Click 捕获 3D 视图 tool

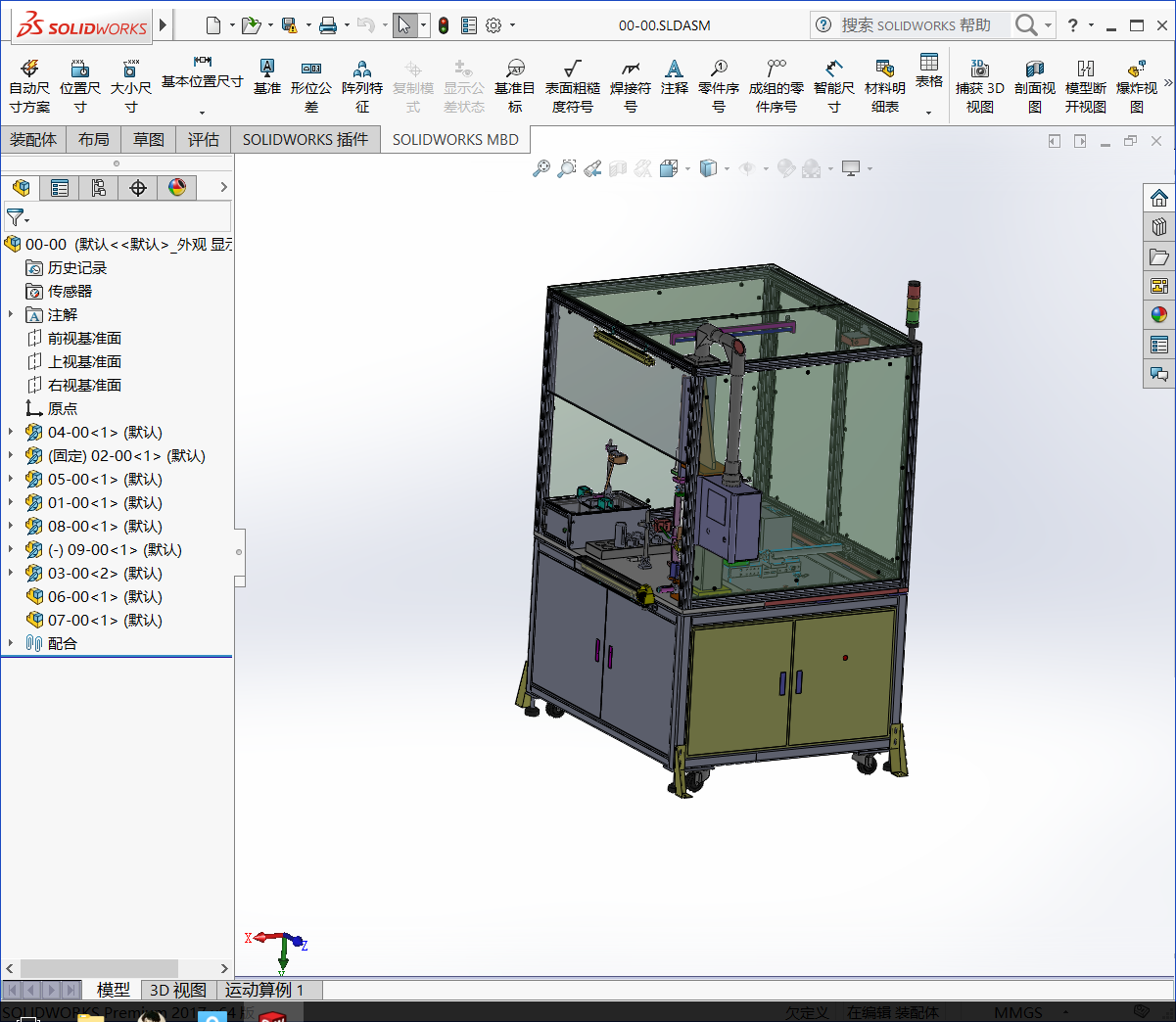tap(980, 87)
